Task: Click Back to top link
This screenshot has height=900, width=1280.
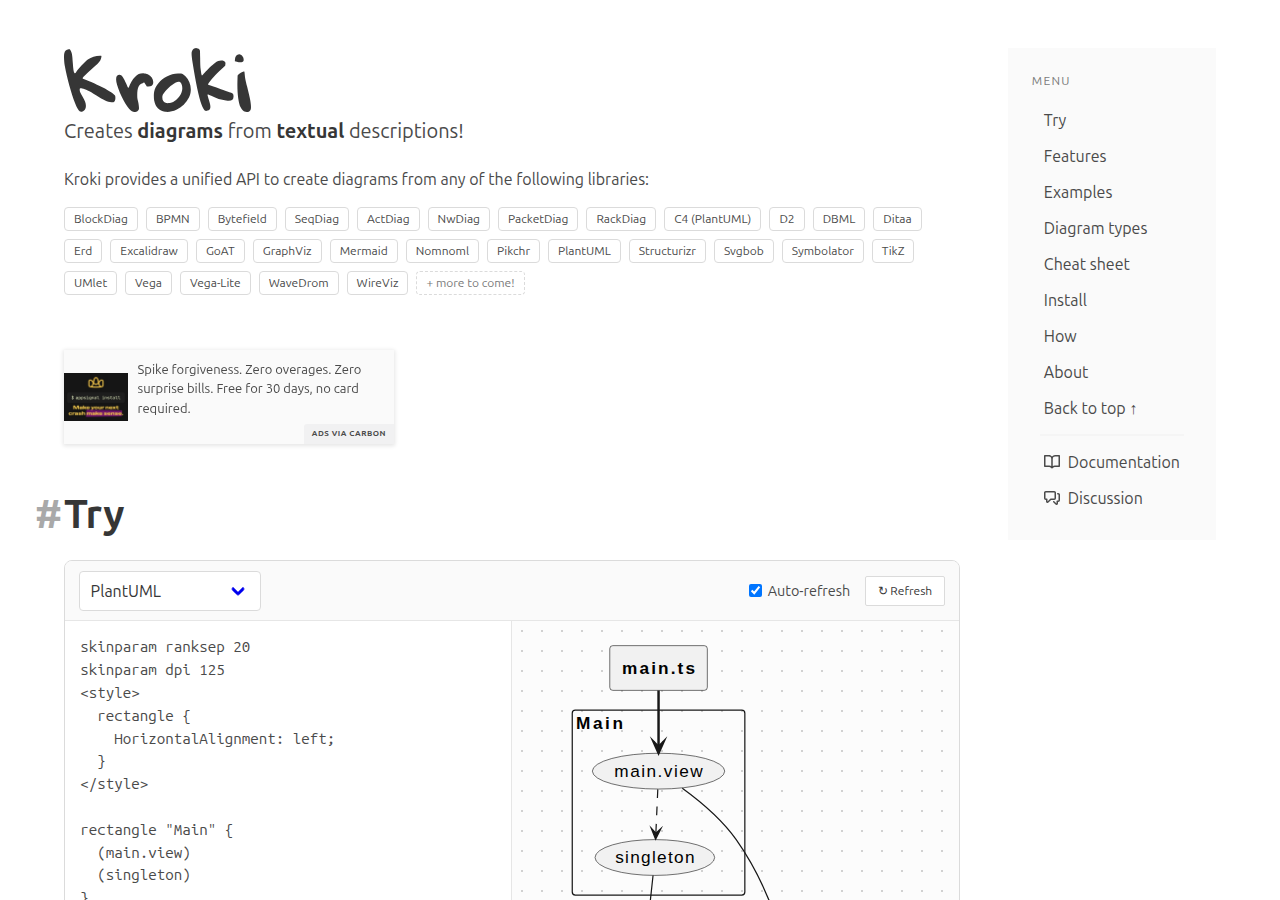Action: (x=1090, y=408)
